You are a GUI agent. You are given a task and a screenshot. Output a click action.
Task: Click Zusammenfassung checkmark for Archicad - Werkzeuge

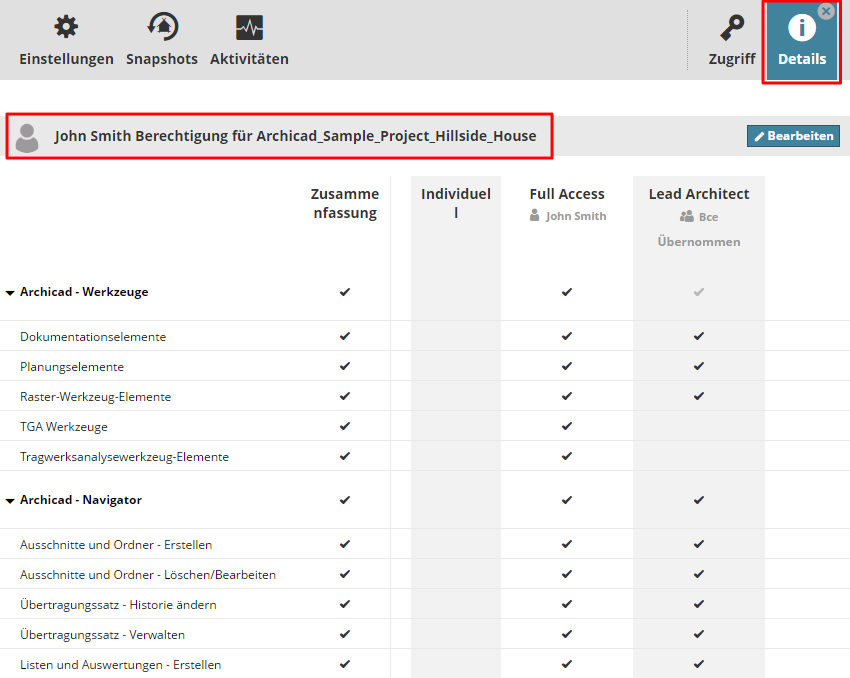tap(345, 292)
